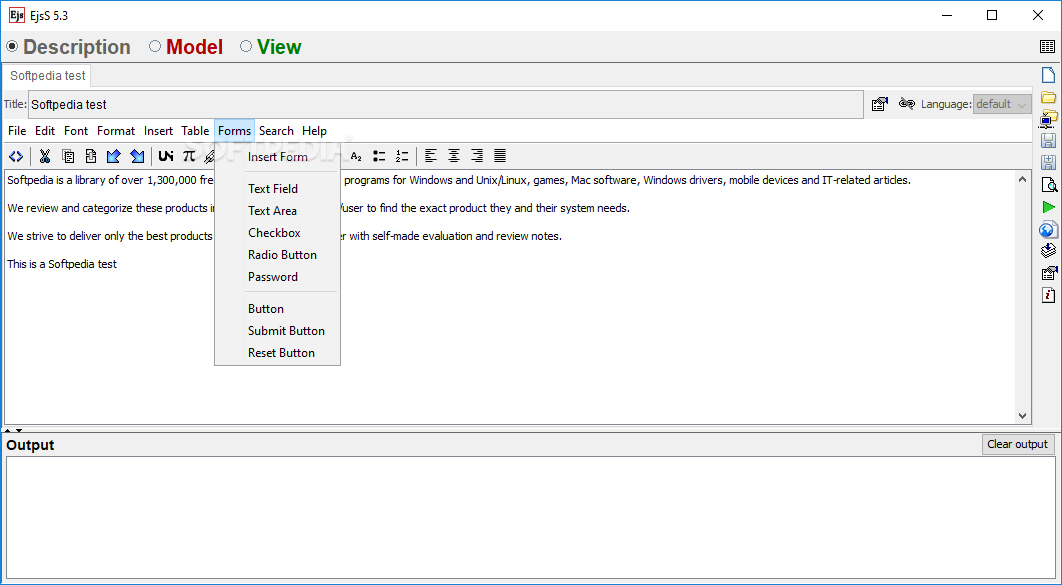Toggle the HTML source view icon
This screenshot has width=1062, height=585.
(x=16, y=156)
